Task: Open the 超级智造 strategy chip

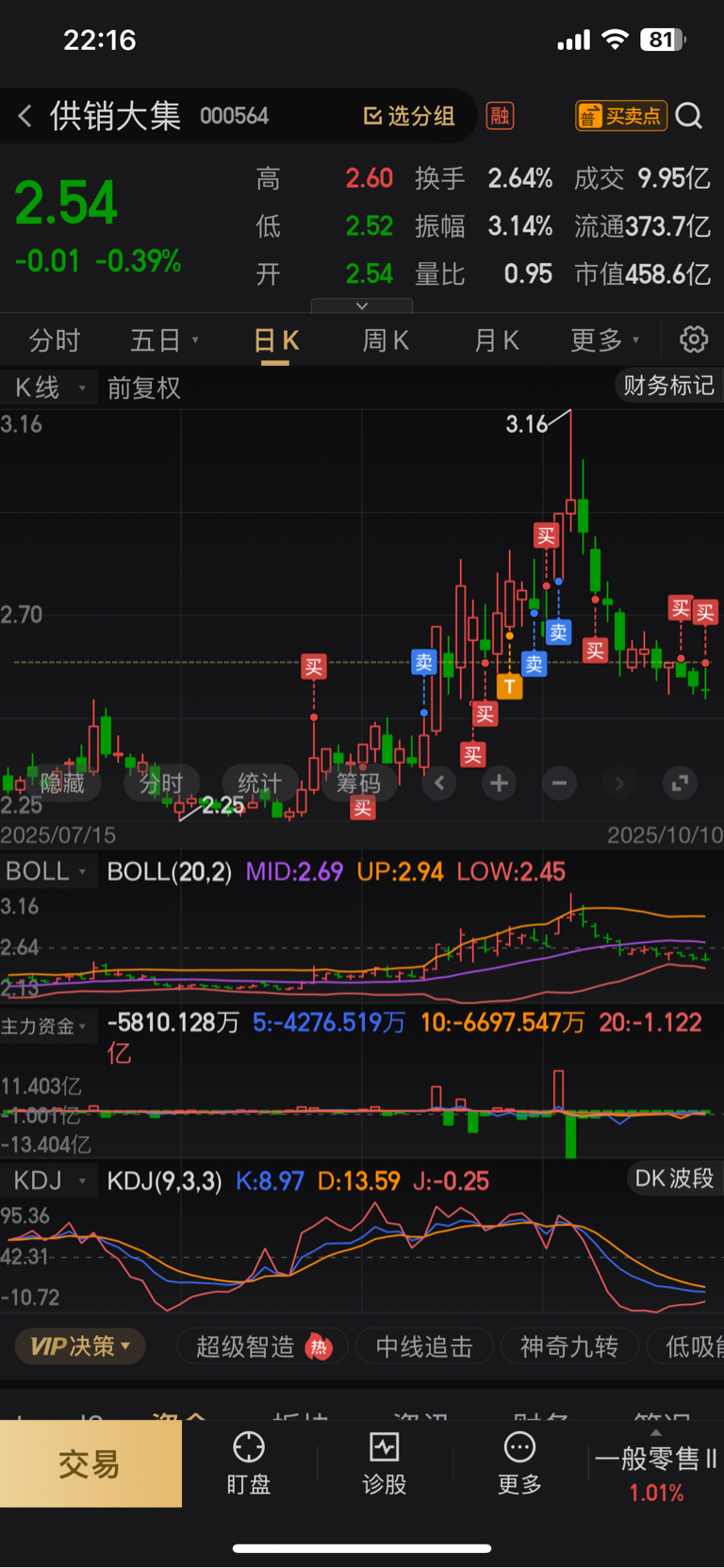Action: click(x=261, y=1346)
